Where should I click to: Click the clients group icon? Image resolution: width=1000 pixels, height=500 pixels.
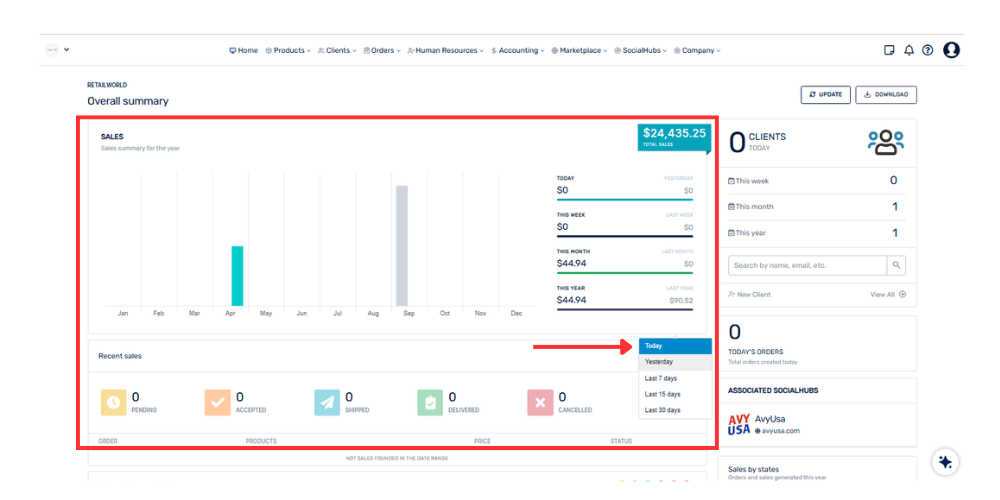[885, 143]
